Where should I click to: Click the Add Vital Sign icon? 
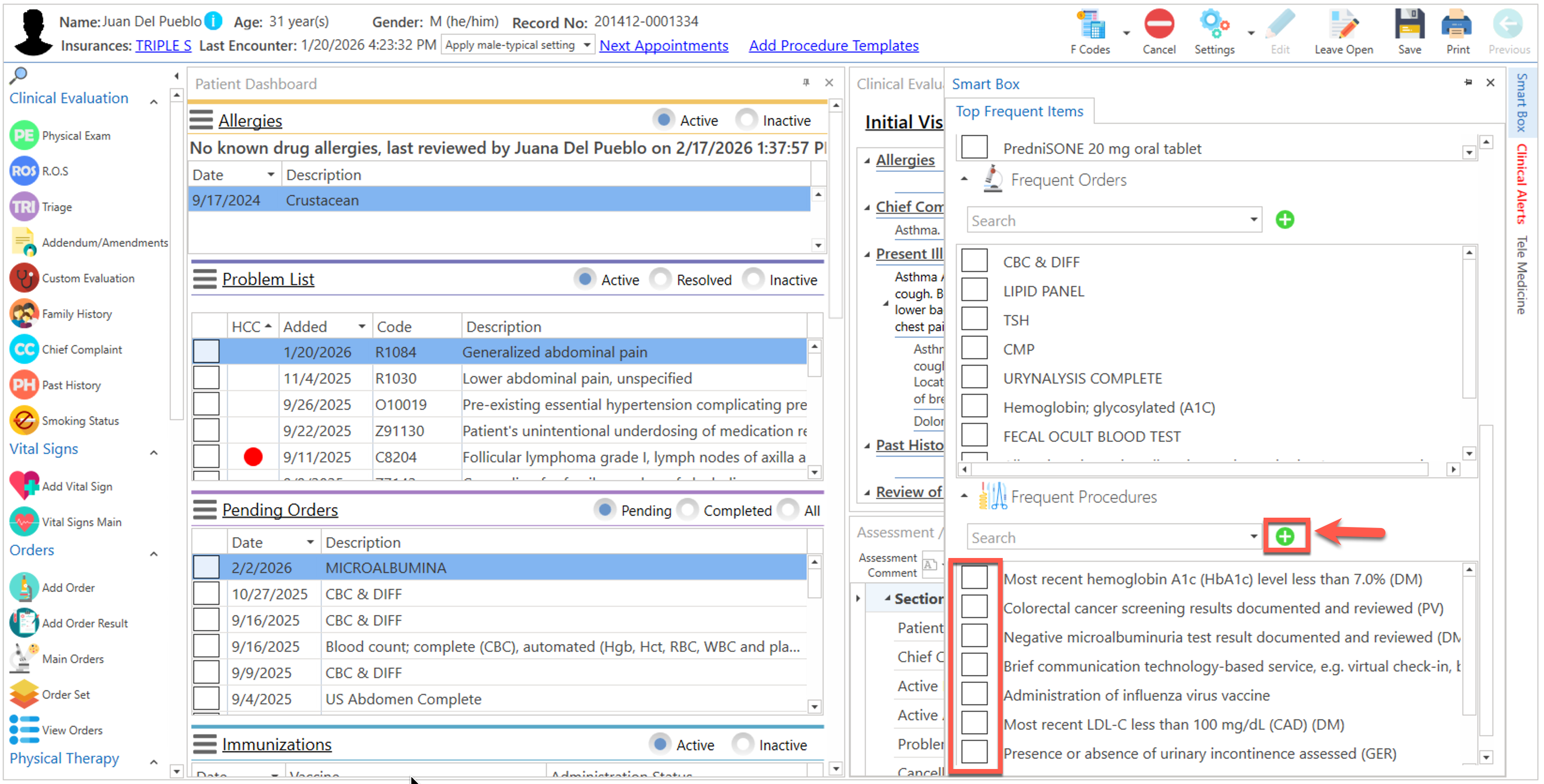point(24,486)
